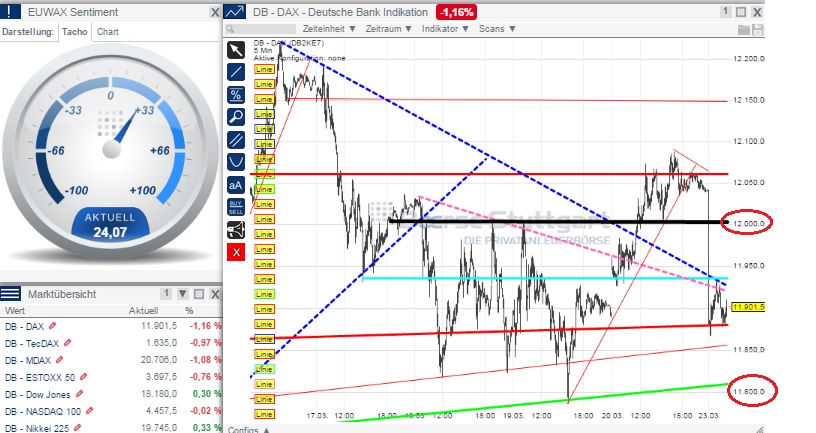Click the exclamation icon of EUWAX Sentiment
Viewport: 816px width, 433px height.
point(10,12)
